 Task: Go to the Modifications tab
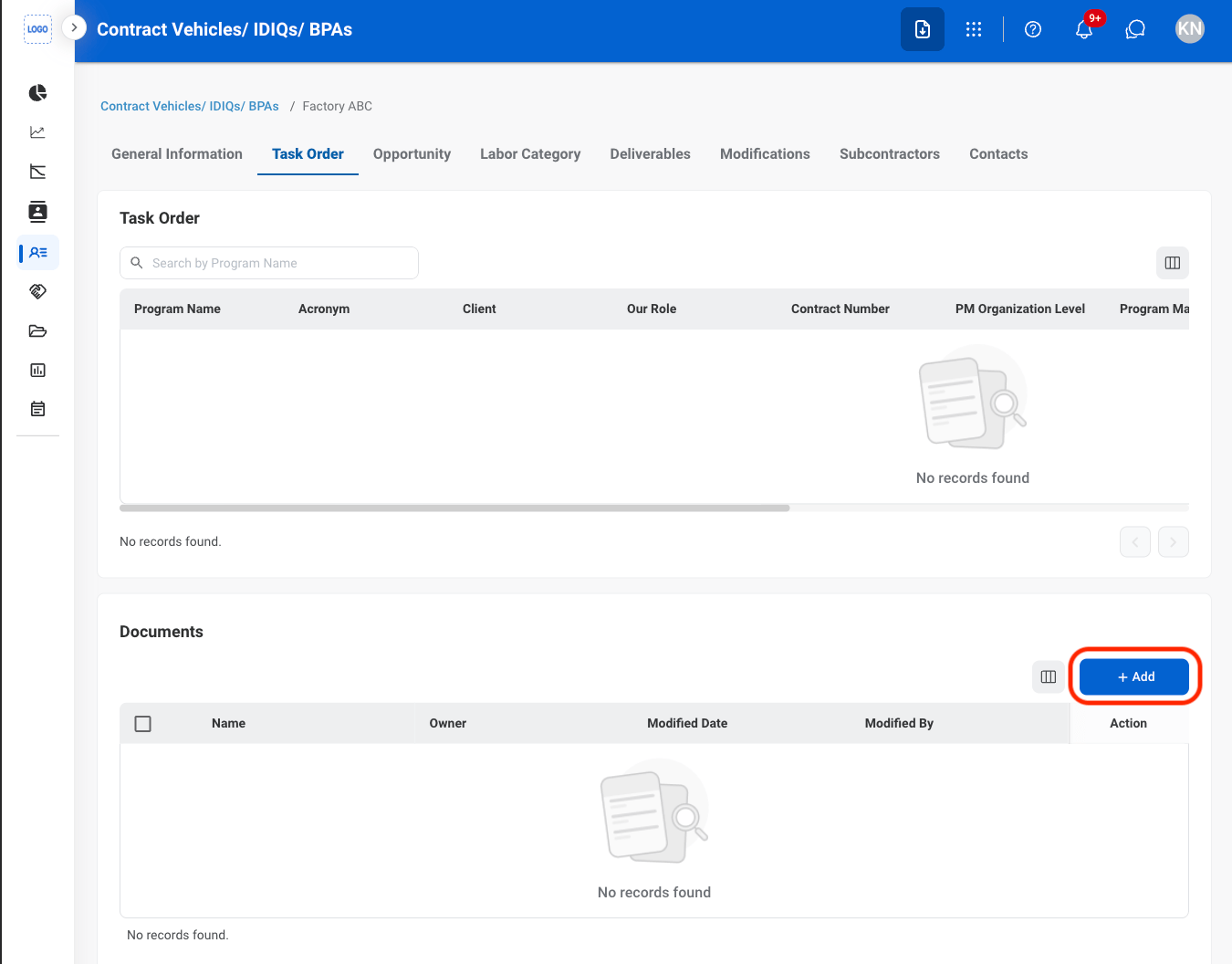coord(765,154)
